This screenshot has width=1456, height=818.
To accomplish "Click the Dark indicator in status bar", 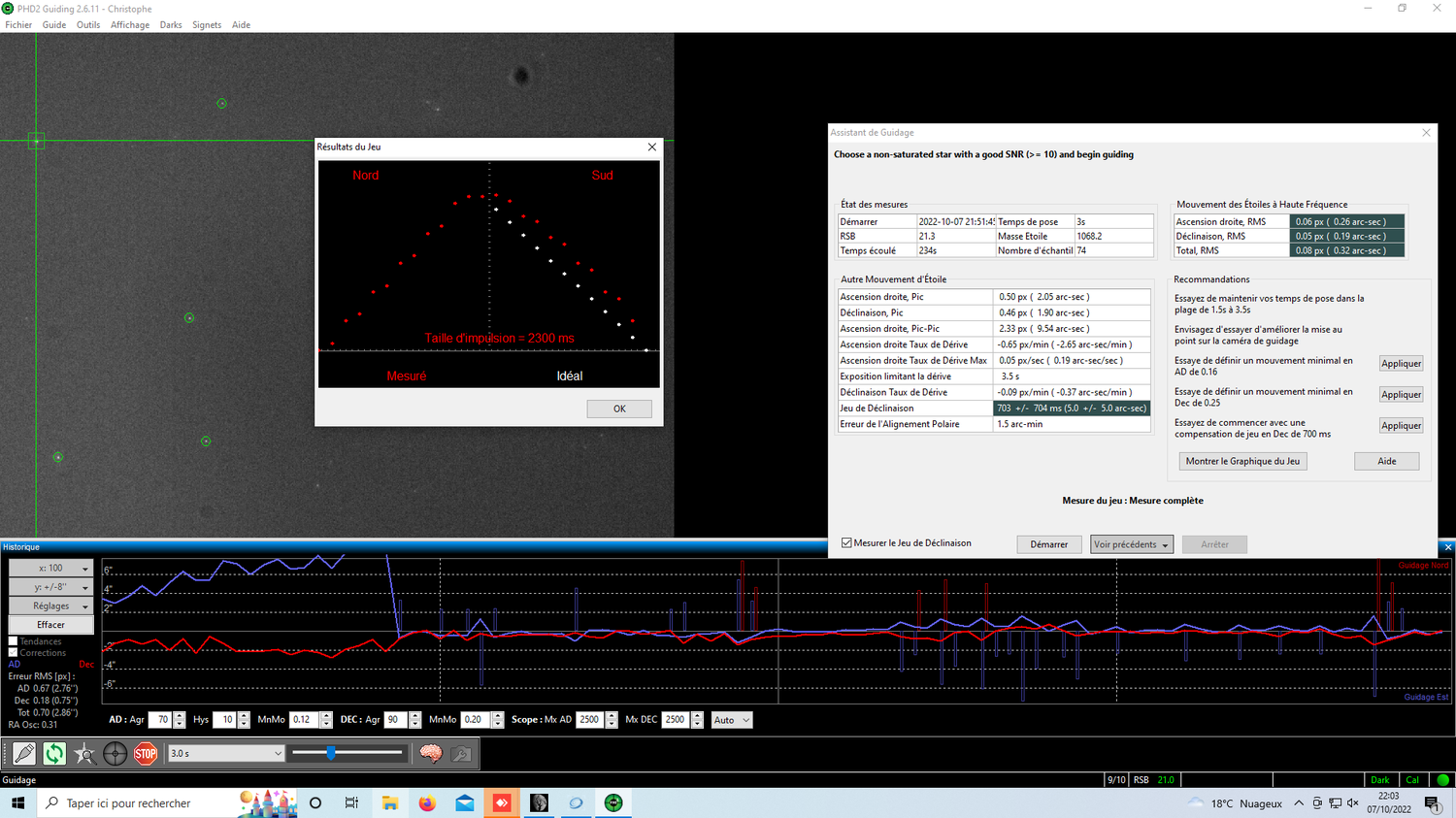I will (1379, 780).
